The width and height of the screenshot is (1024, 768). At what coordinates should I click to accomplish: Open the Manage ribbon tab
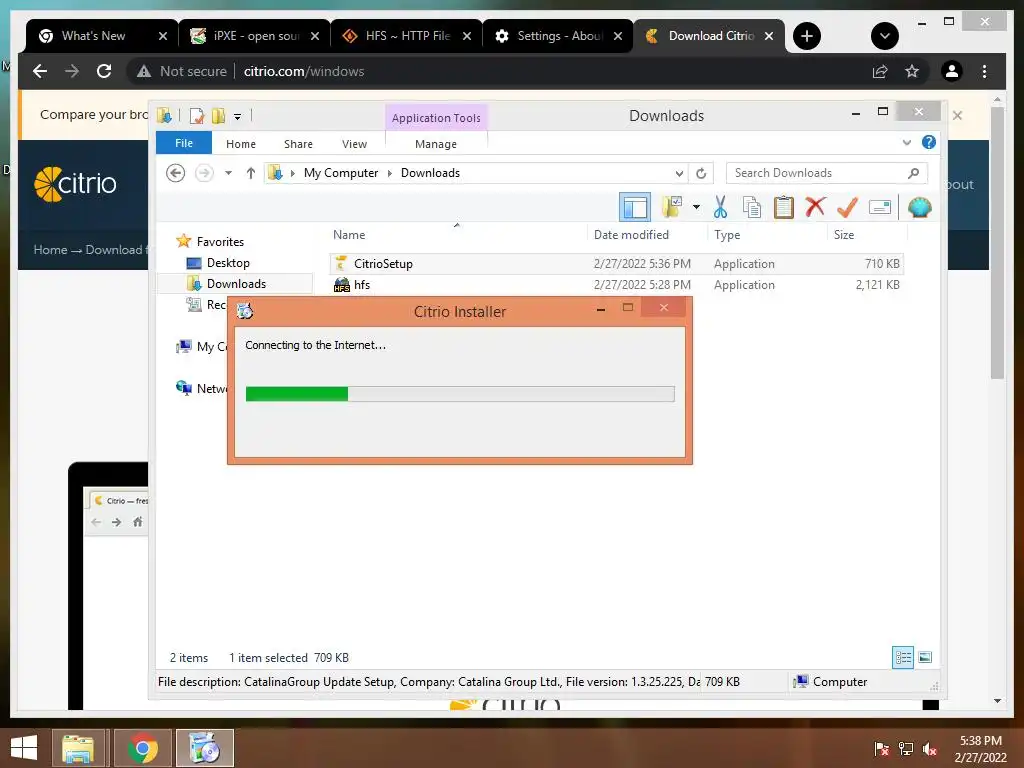[436, 144]
